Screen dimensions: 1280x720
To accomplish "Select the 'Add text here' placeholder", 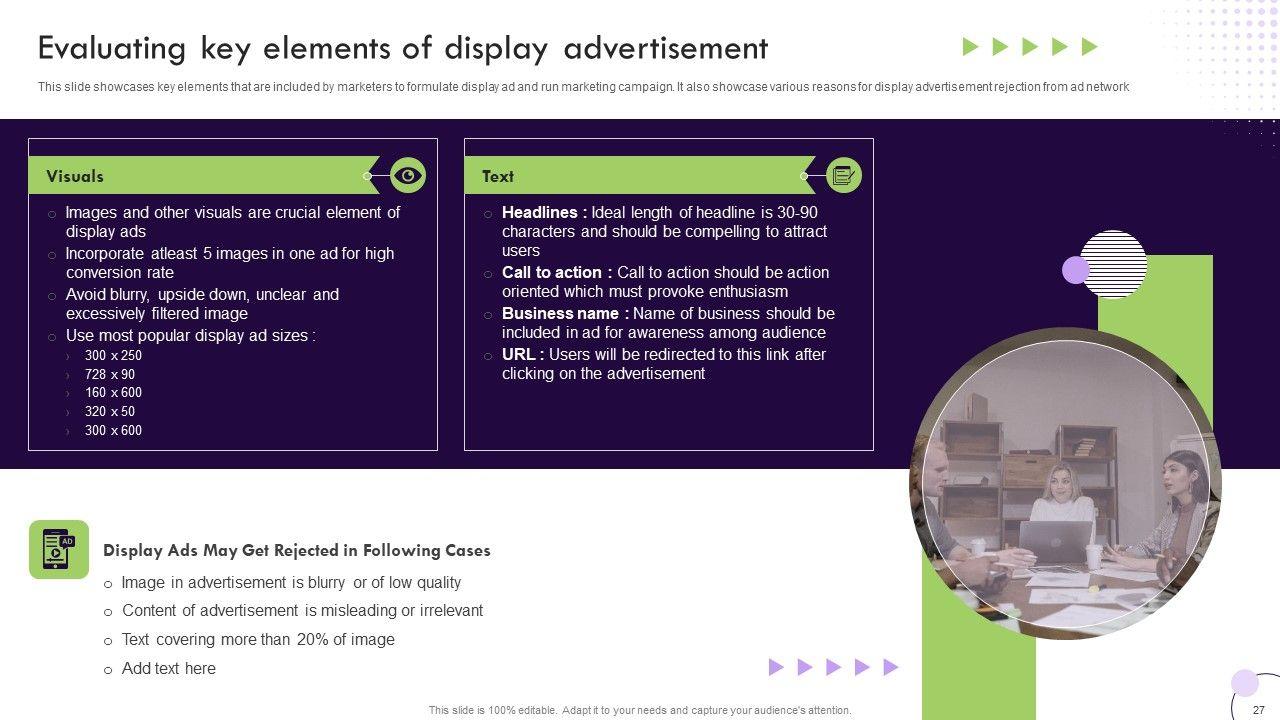I will (168, 669).
